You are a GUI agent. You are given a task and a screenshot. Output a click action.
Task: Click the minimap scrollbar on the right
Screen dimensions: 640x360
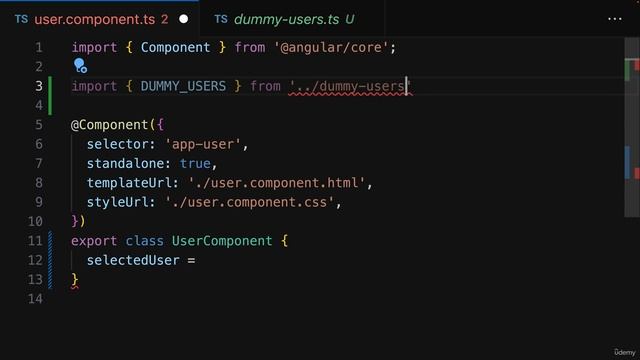tap(631, 127)
